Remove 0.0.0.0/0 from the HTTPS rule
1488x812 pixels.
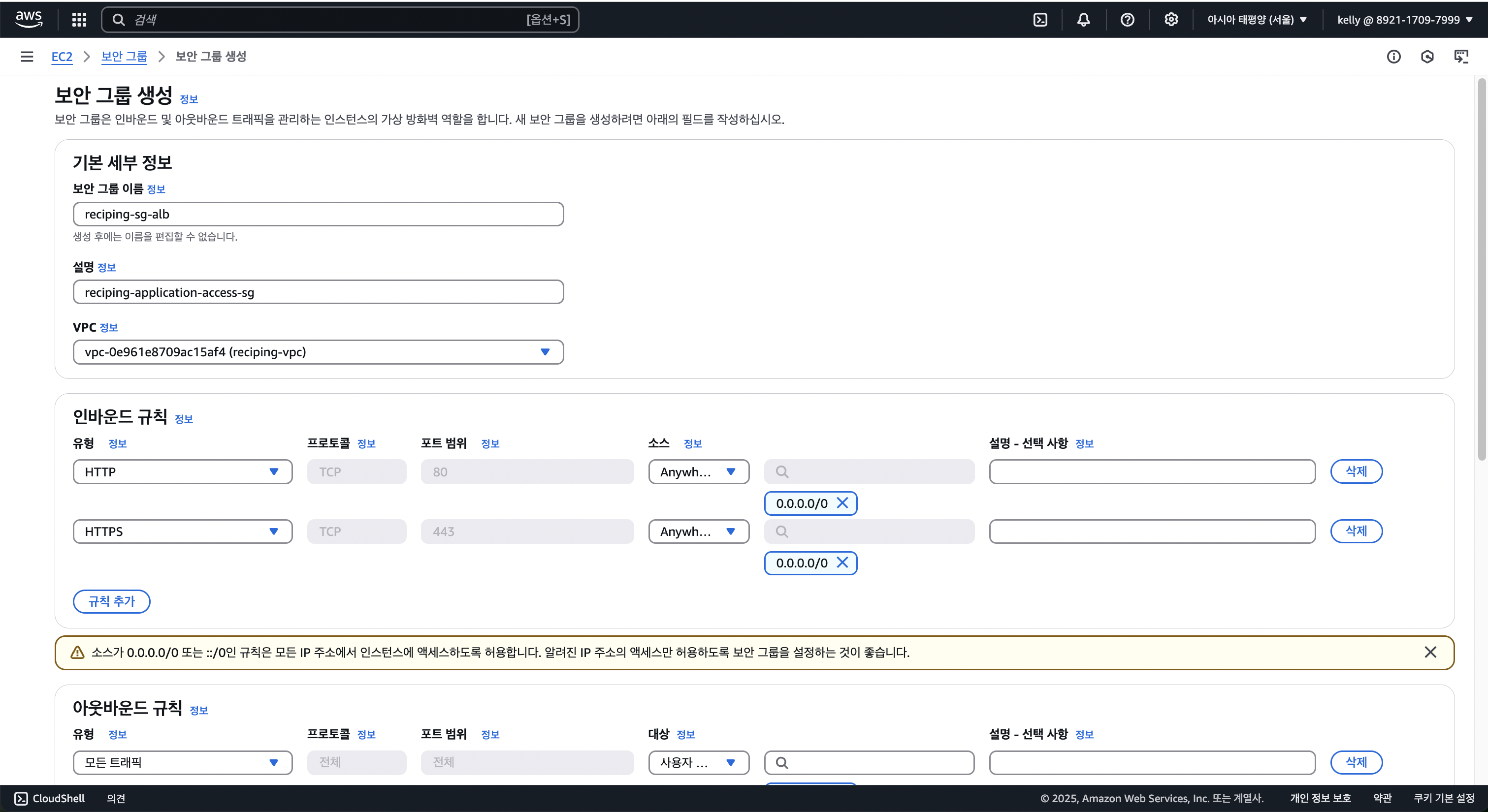tap(842, 562)
